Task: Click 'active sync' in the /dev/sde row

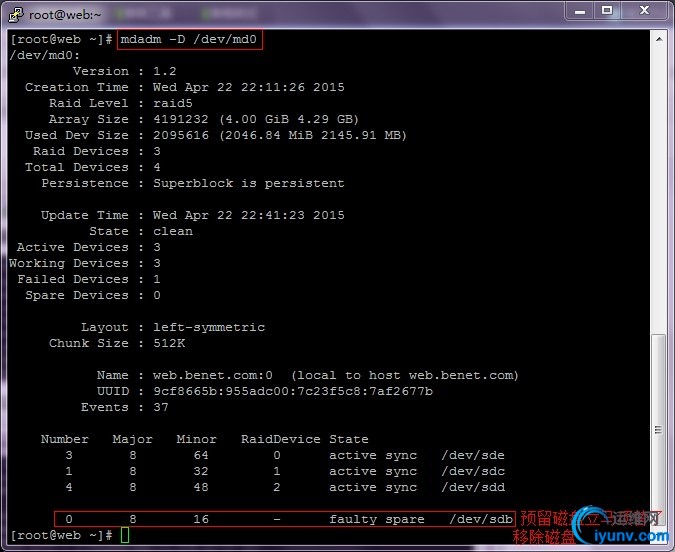Action: click(373, 455)
